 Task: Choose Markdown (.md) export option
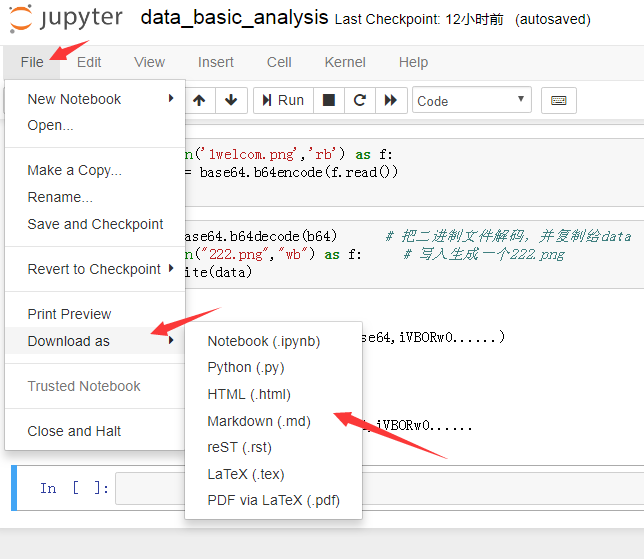(259, 421)
